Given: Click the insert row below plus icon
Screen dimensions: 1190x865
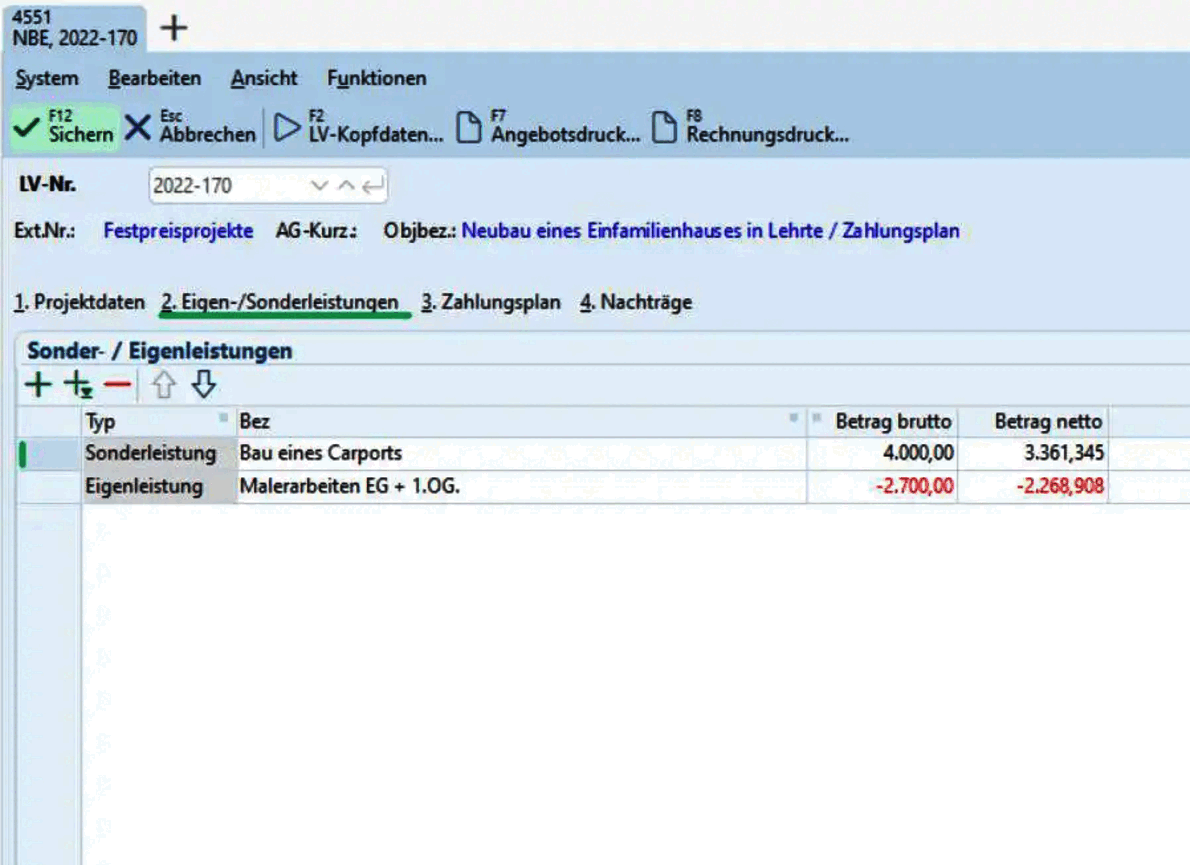Looking at the screenshot, I should tap(78, 385).
